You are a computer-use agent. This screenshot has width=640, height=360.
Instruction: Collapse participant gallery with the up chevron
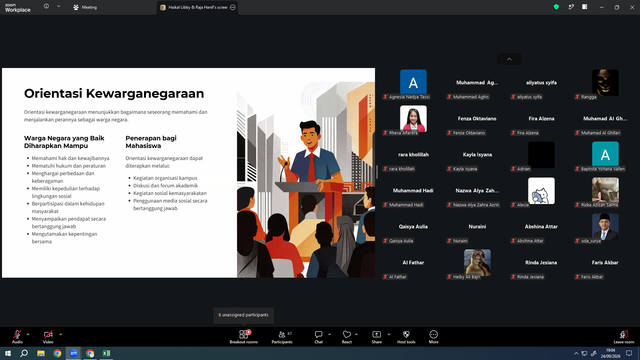pyautogui.click(x=509, y=59)
